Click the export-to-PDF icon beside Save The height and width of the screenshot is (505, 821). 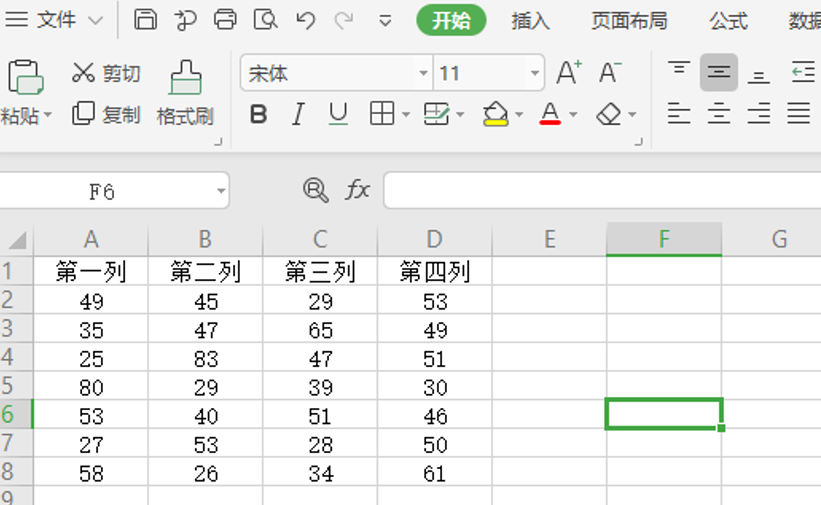[x=185, y=20]
